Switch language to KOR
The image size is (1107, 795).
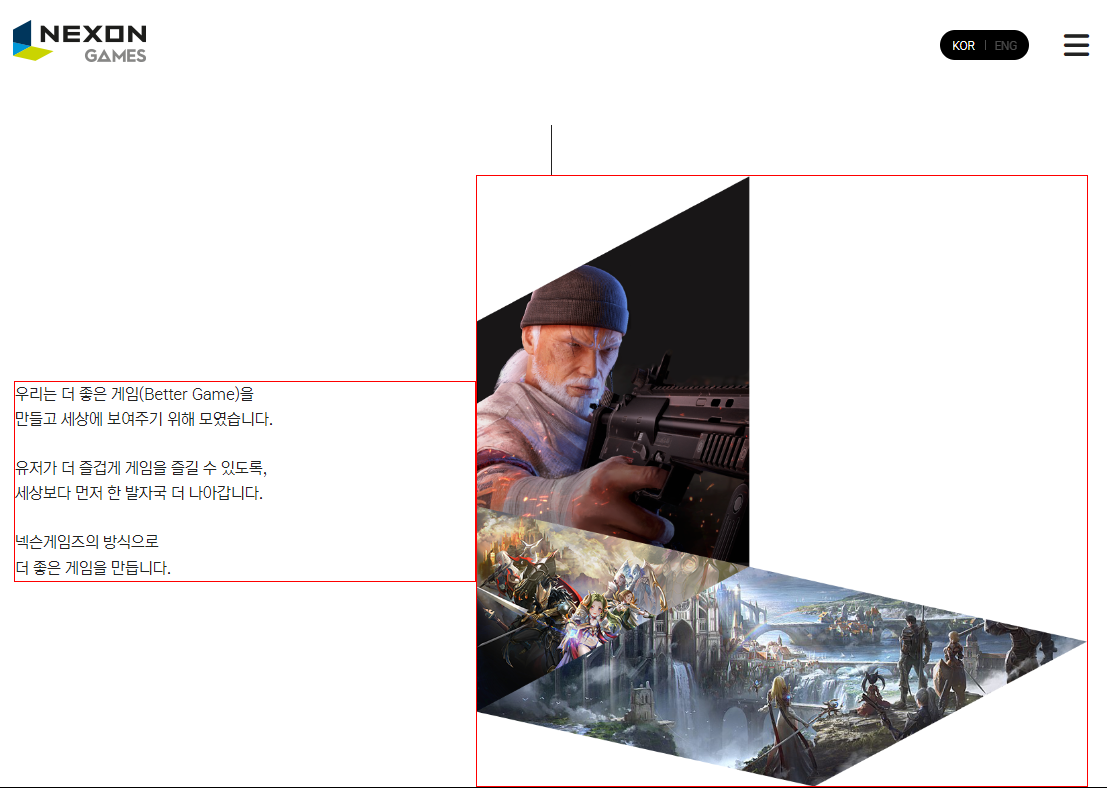(x=963, y=46)
